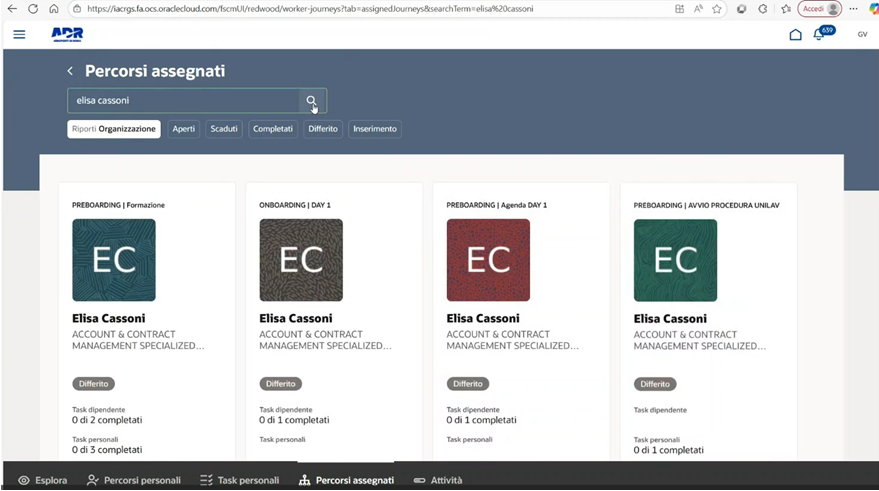Viewport: 879px width, 491px height.
Task: Reload the page with browser refresh
Action: tap(33, 9)
